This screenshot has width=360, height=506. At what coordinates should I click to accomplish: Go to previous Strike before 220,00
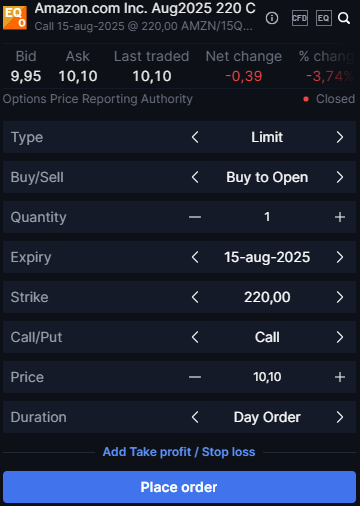click(195, 297)
